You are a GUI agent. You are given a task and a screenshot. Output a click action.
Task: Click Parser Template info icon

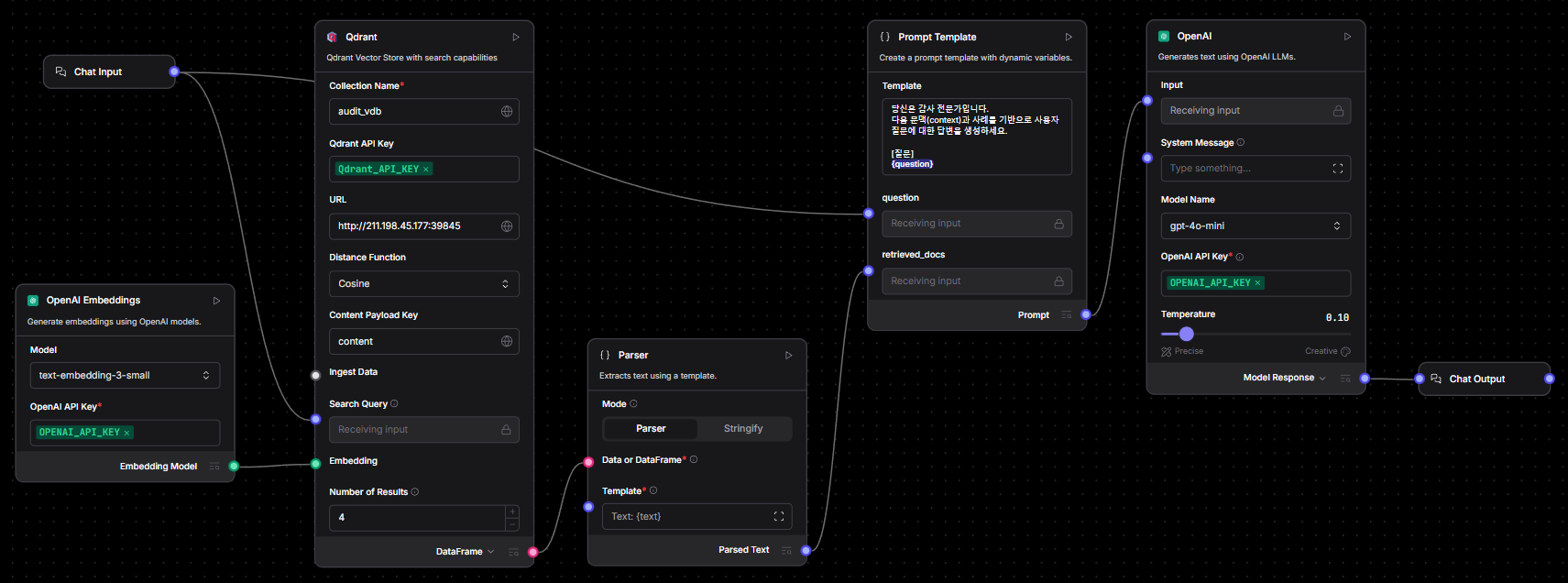coord(653,490)
